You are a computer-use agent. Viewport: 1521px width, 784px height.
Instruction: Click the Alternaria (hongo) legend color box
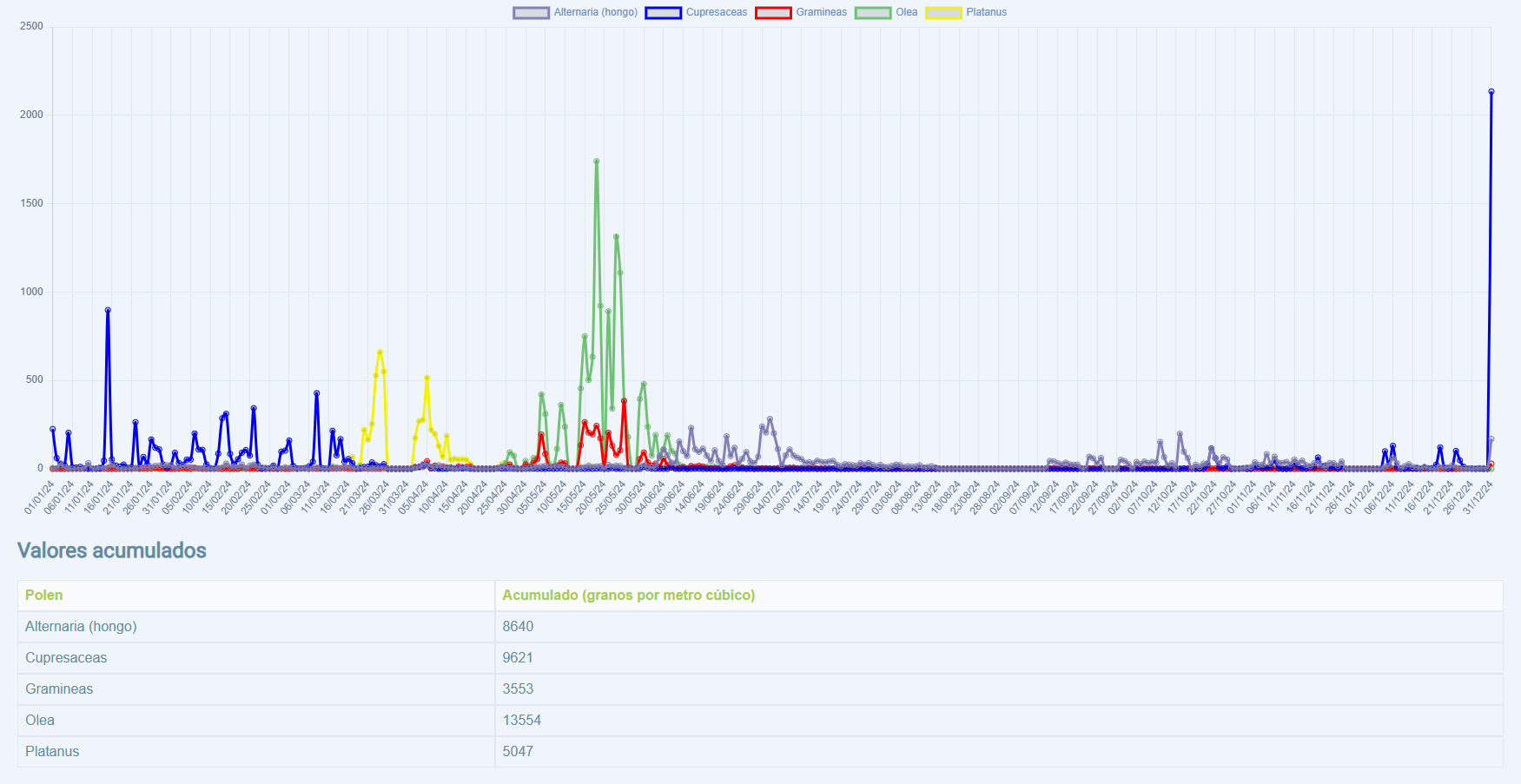pos(531,12)
